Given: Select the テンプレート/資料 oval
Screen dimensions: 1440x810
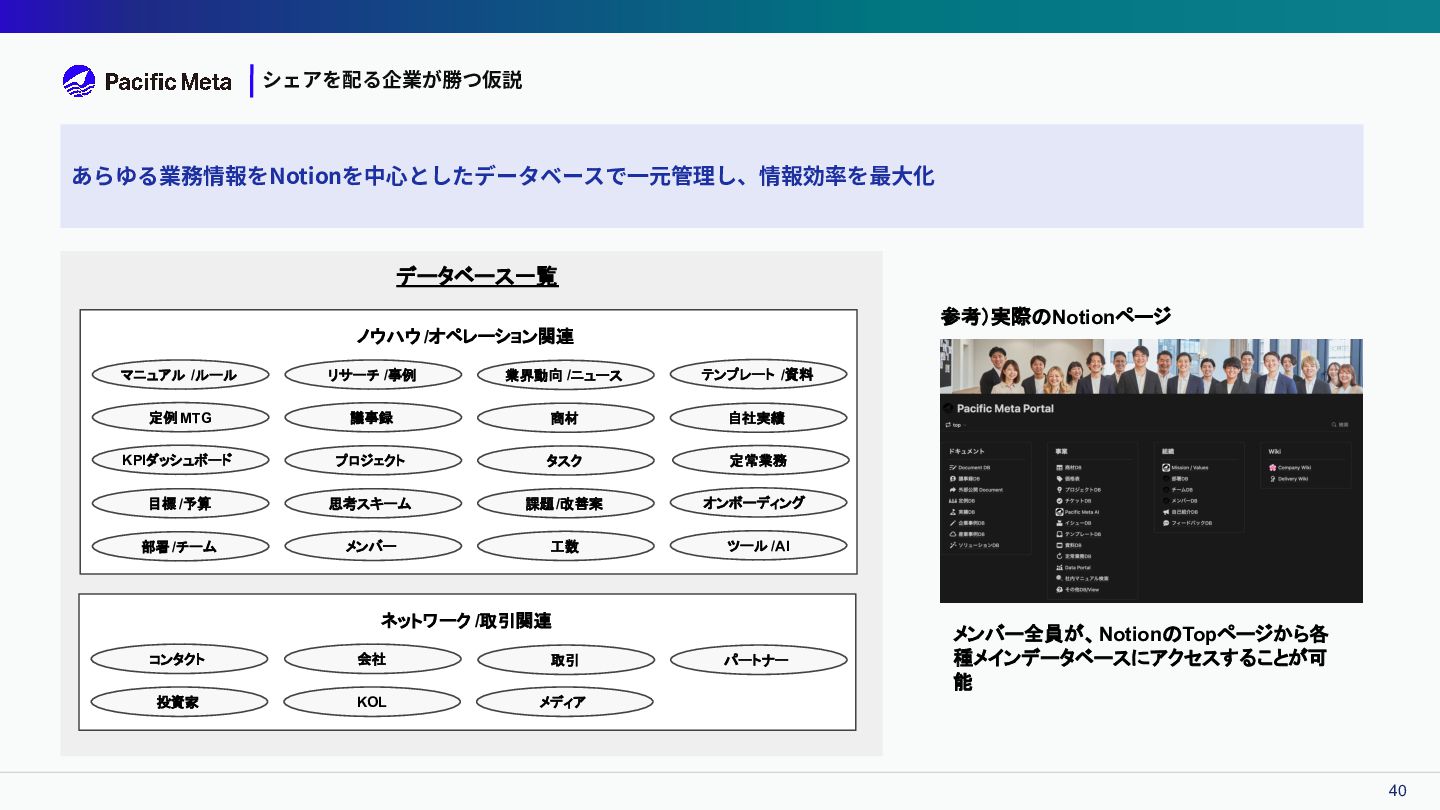Looking at the screenshot, I should point(758,375).
